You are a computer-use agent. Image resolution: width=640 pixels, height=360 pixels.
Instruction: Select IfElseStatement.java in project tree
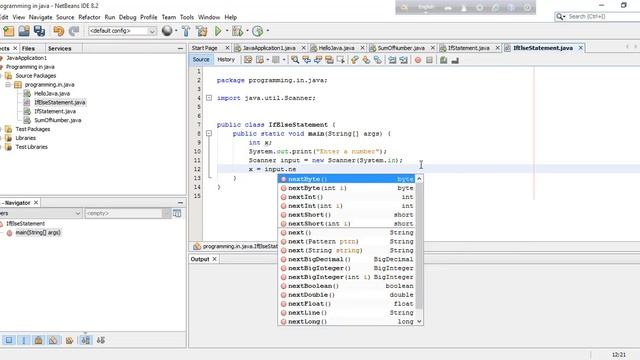(x=60, y=102)
